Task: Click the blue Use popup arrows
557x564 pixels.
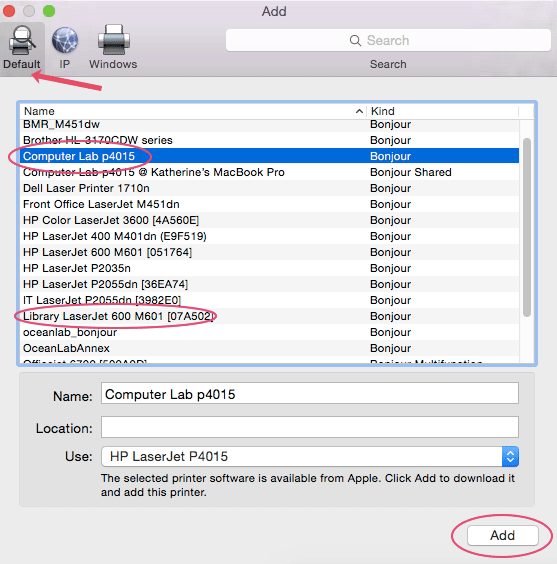Action: click(510, 456)
